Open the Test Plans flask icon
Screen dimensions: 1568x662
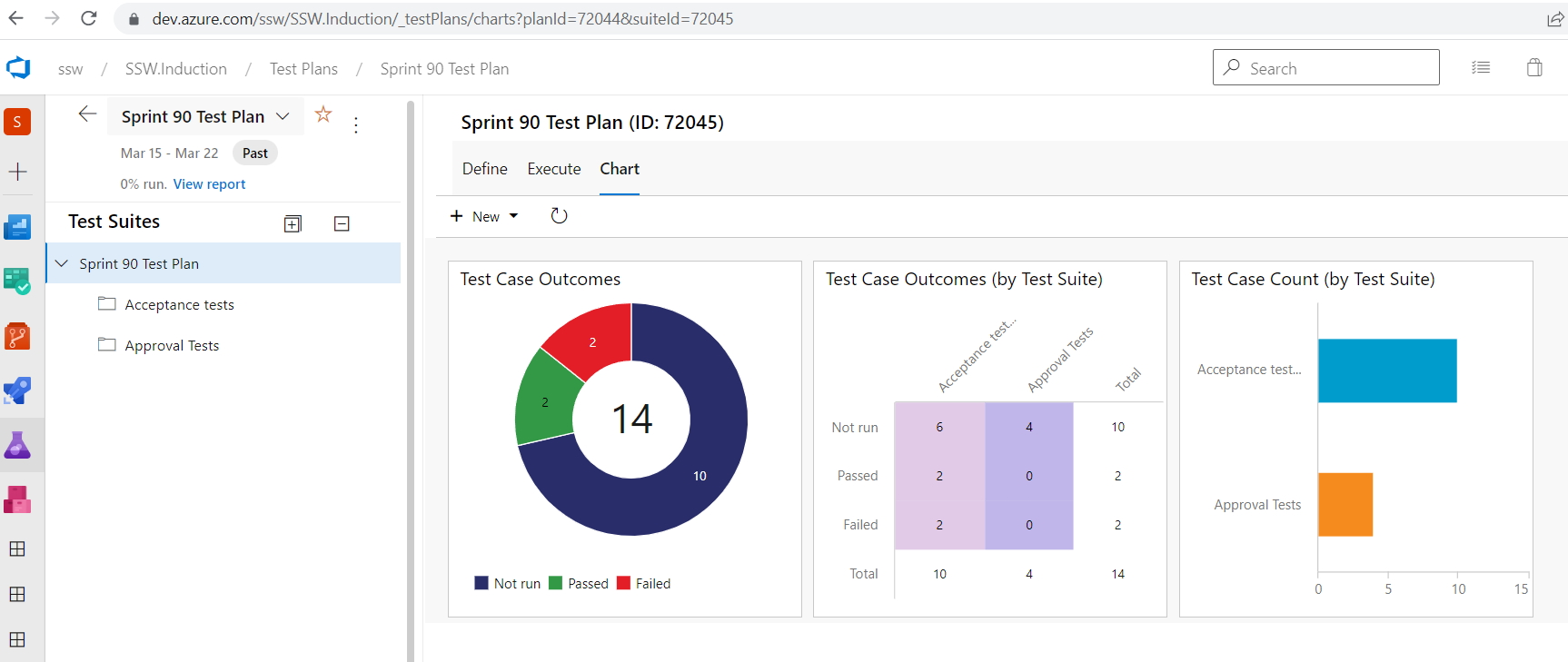[17, 445]
